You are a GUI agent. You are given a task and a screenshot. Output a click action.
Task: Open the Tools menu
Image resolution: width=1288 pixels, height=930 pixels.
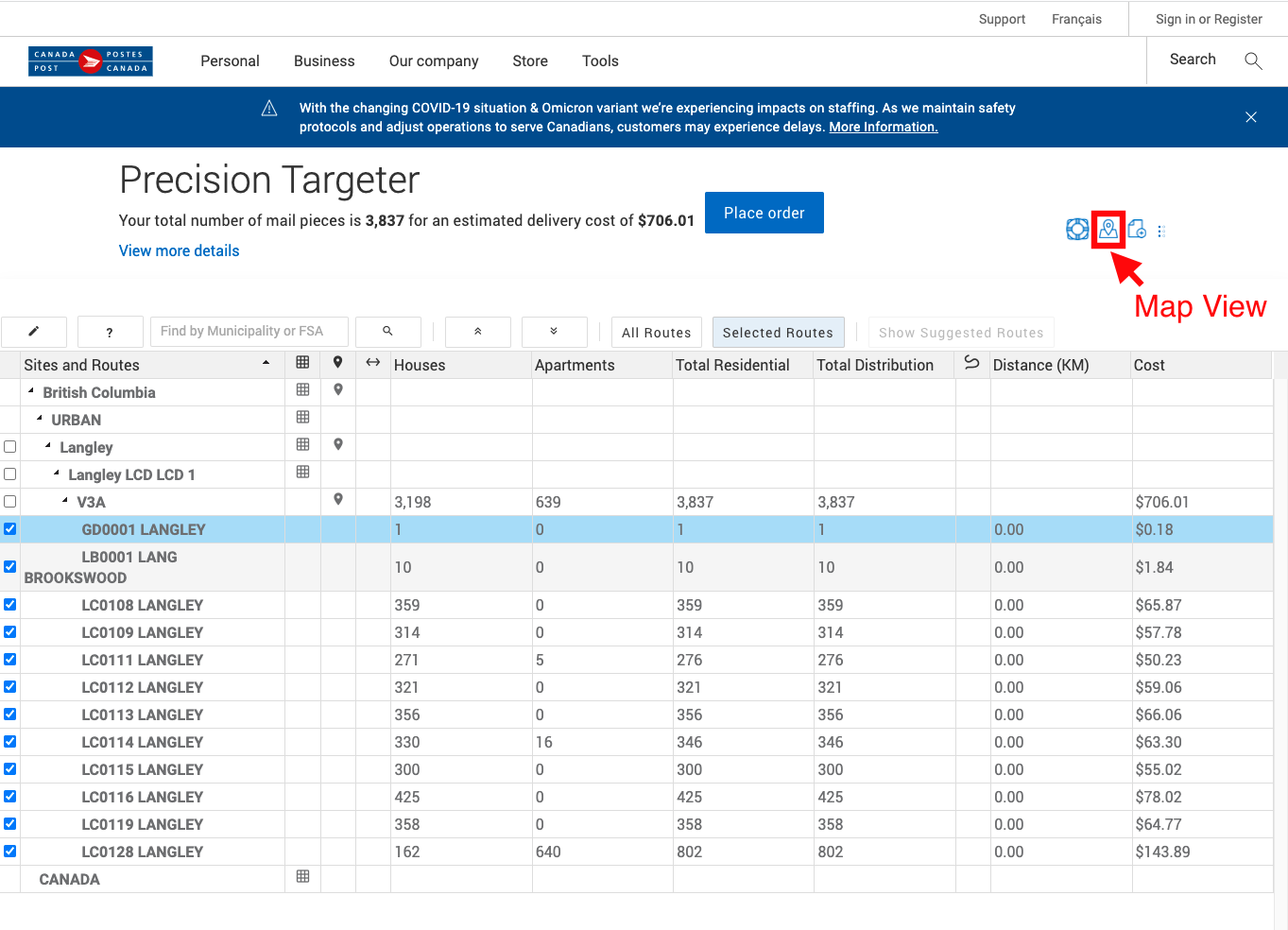[600, 61]
